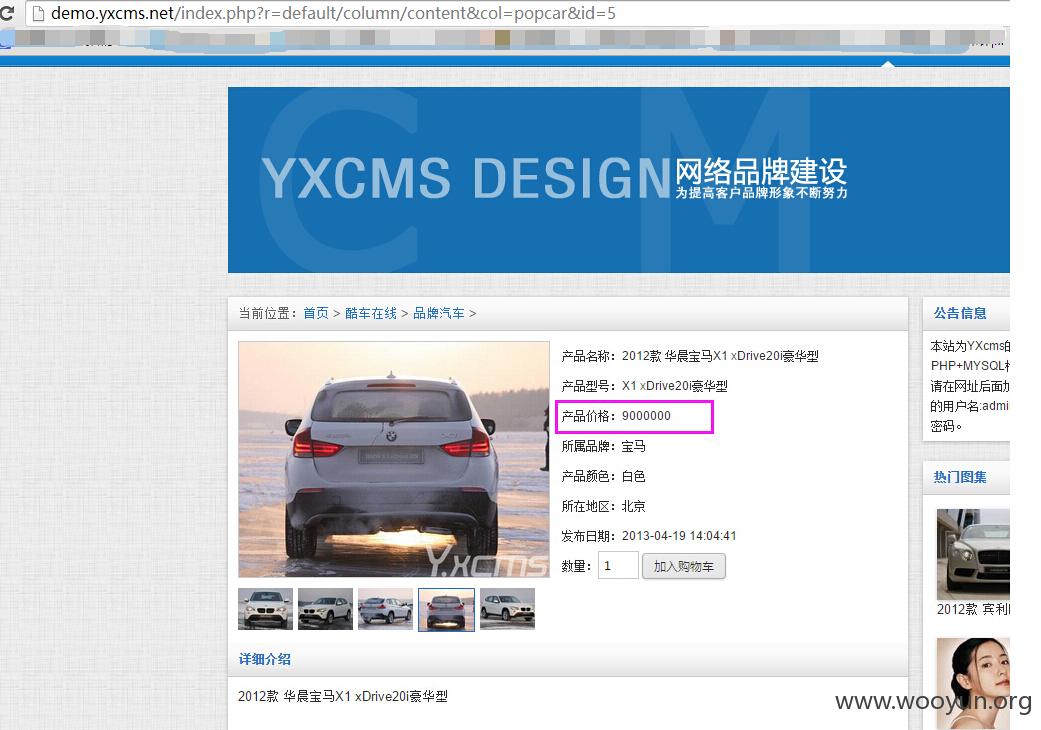Select the fourth highlighted rear-view thumbnail
The width and height of the screenshot is (1041, 730).
pos(446,609)
